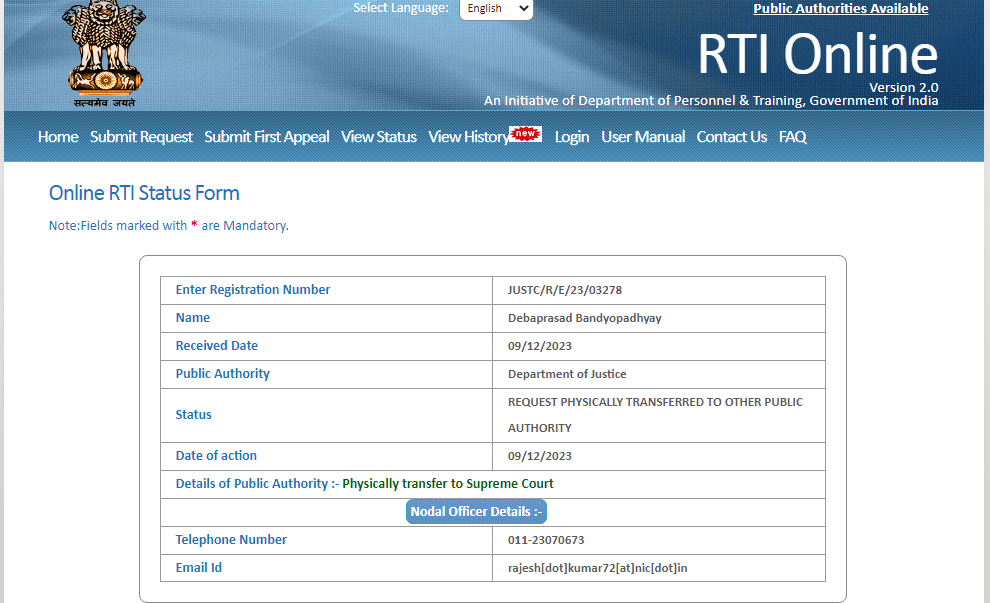Select Submit First Appeal in the navbar

[267, 137]
